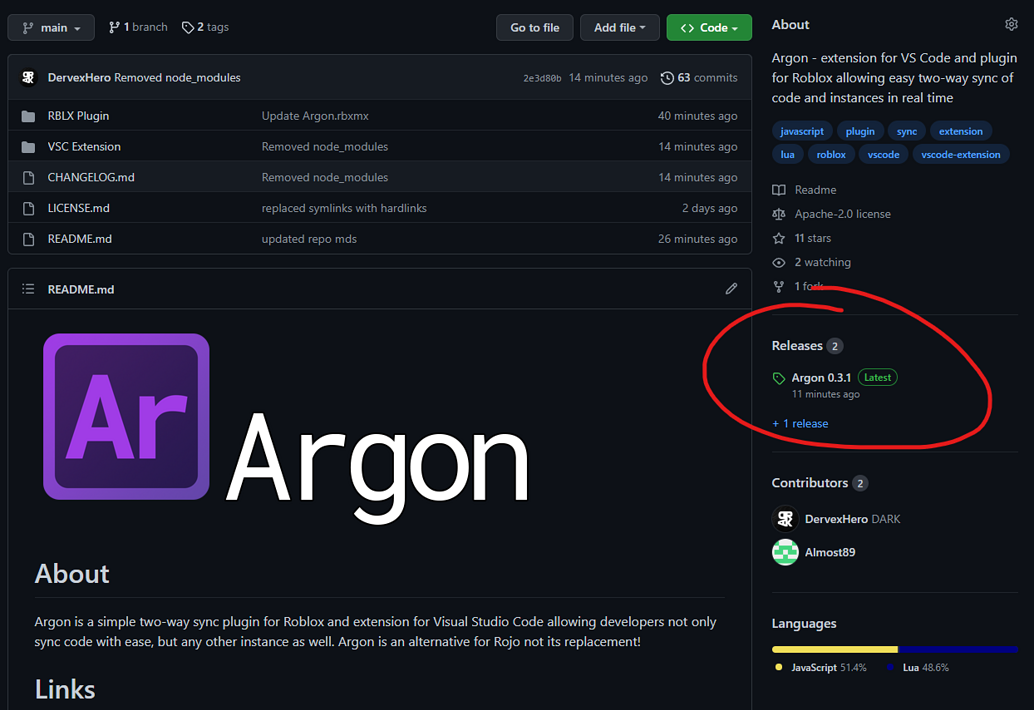
Task: Click the Apache-2.0 license scale icon
Action: coord(778,213)
